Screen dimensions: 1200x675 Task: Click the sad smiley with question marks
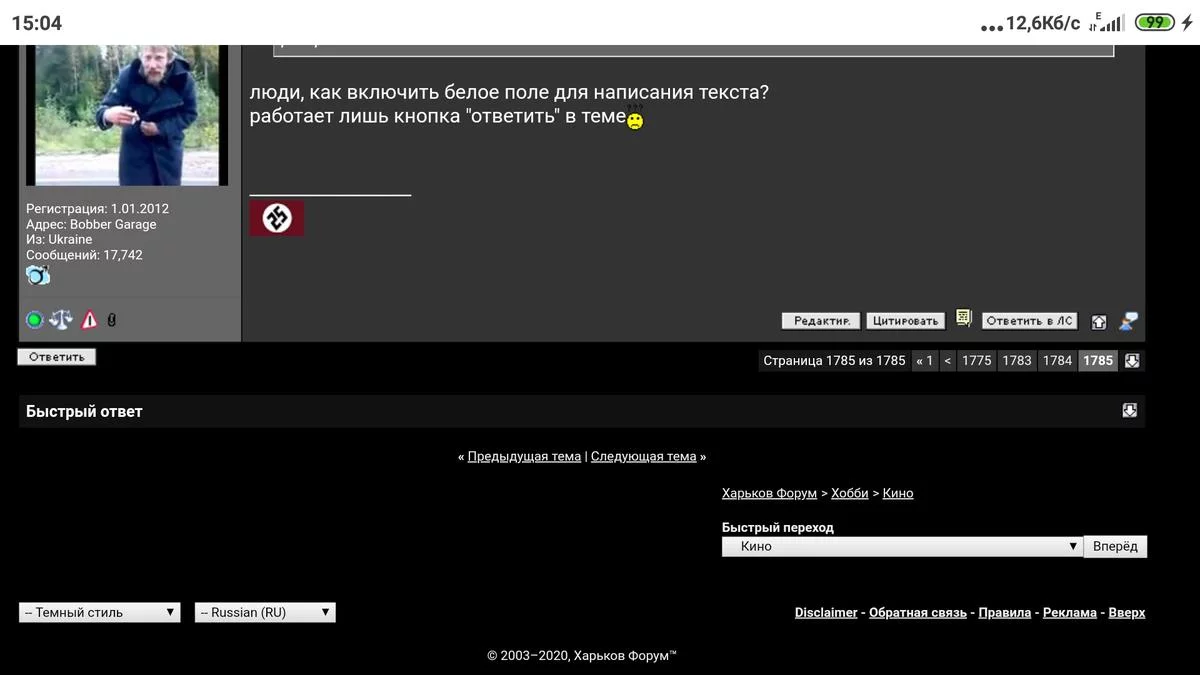635,118
